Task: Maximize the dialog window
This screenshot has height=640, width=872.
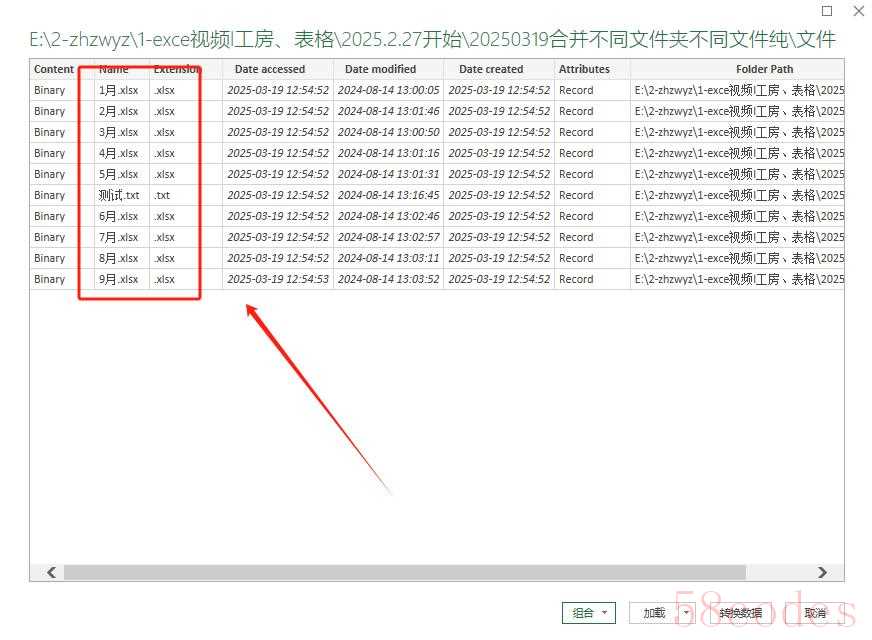Action: 826,11
